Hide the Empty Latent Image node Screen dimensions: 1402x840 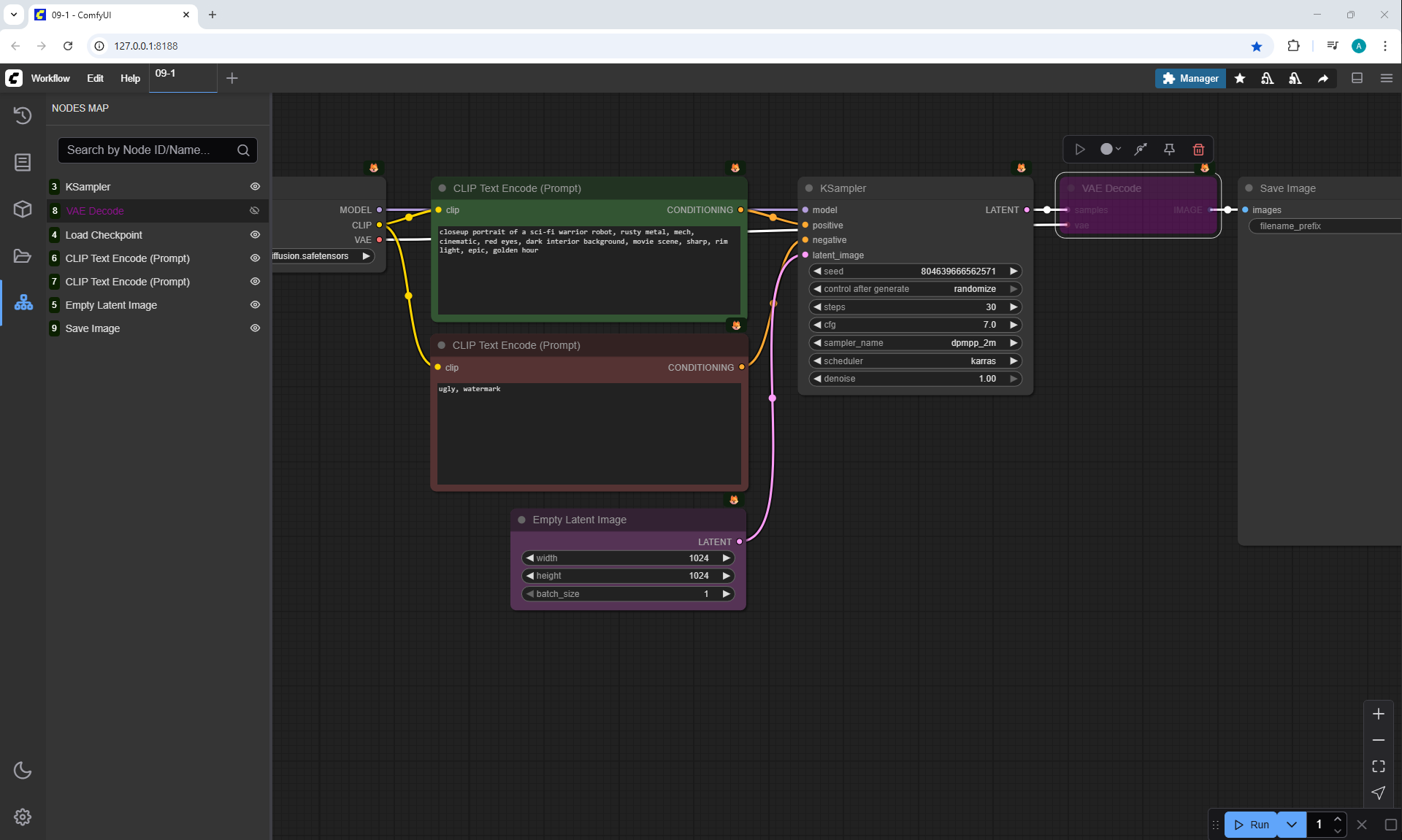coord(255,305)
